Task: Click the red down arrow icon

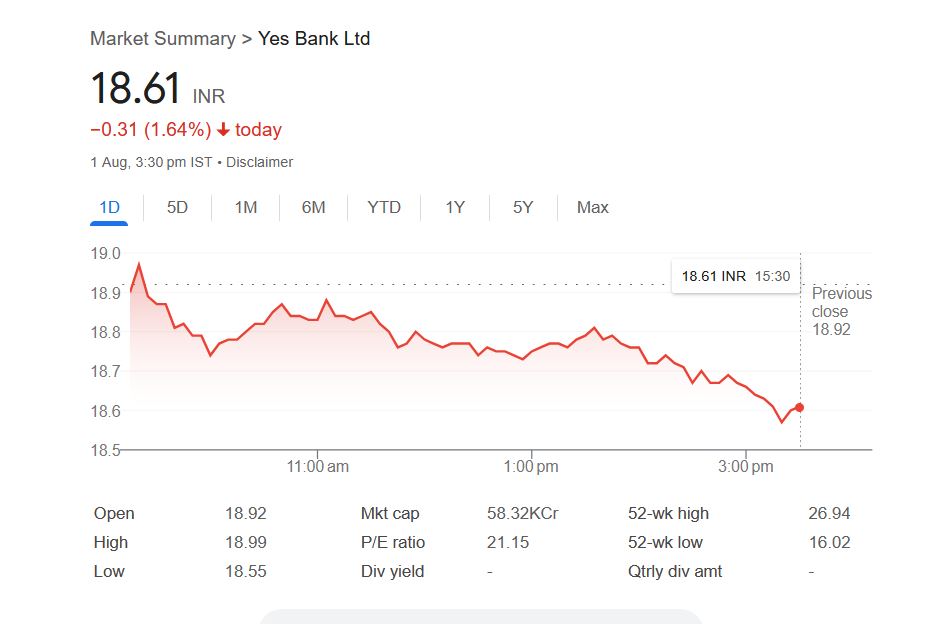Action: pyautogui.click(x=223, y=130)
